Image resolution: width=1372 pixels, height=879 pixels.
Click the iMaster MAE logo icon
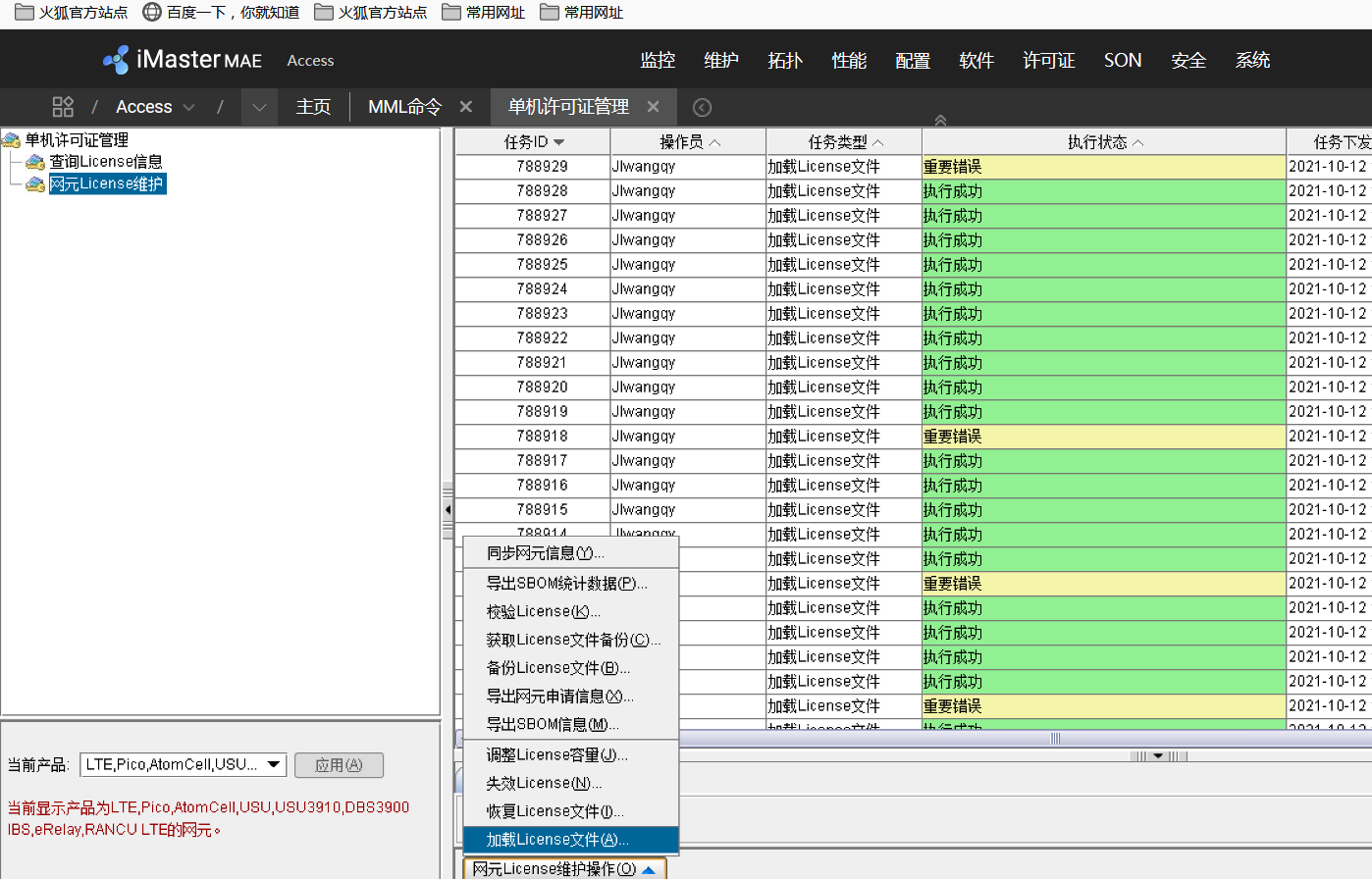118,59
